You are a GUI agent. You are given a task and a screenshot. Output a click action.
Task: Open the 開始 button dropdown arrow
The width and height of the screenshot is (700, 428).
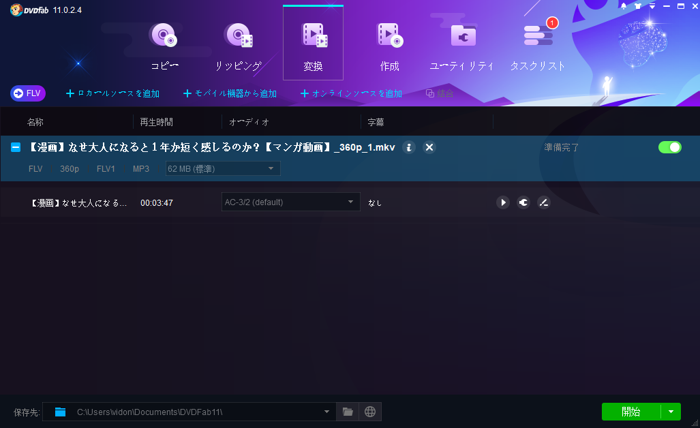click(671, 411)
